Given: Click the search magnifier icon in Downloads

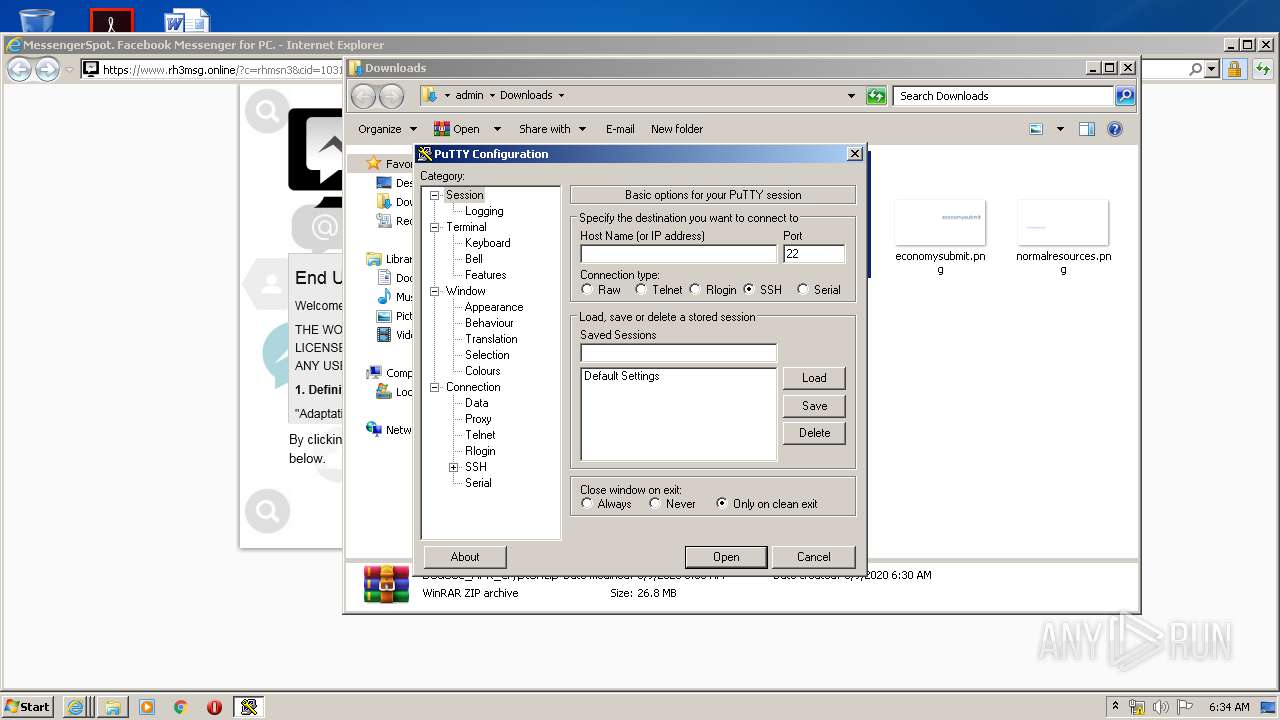Looking at the screenshot, I should (1125, 96).
